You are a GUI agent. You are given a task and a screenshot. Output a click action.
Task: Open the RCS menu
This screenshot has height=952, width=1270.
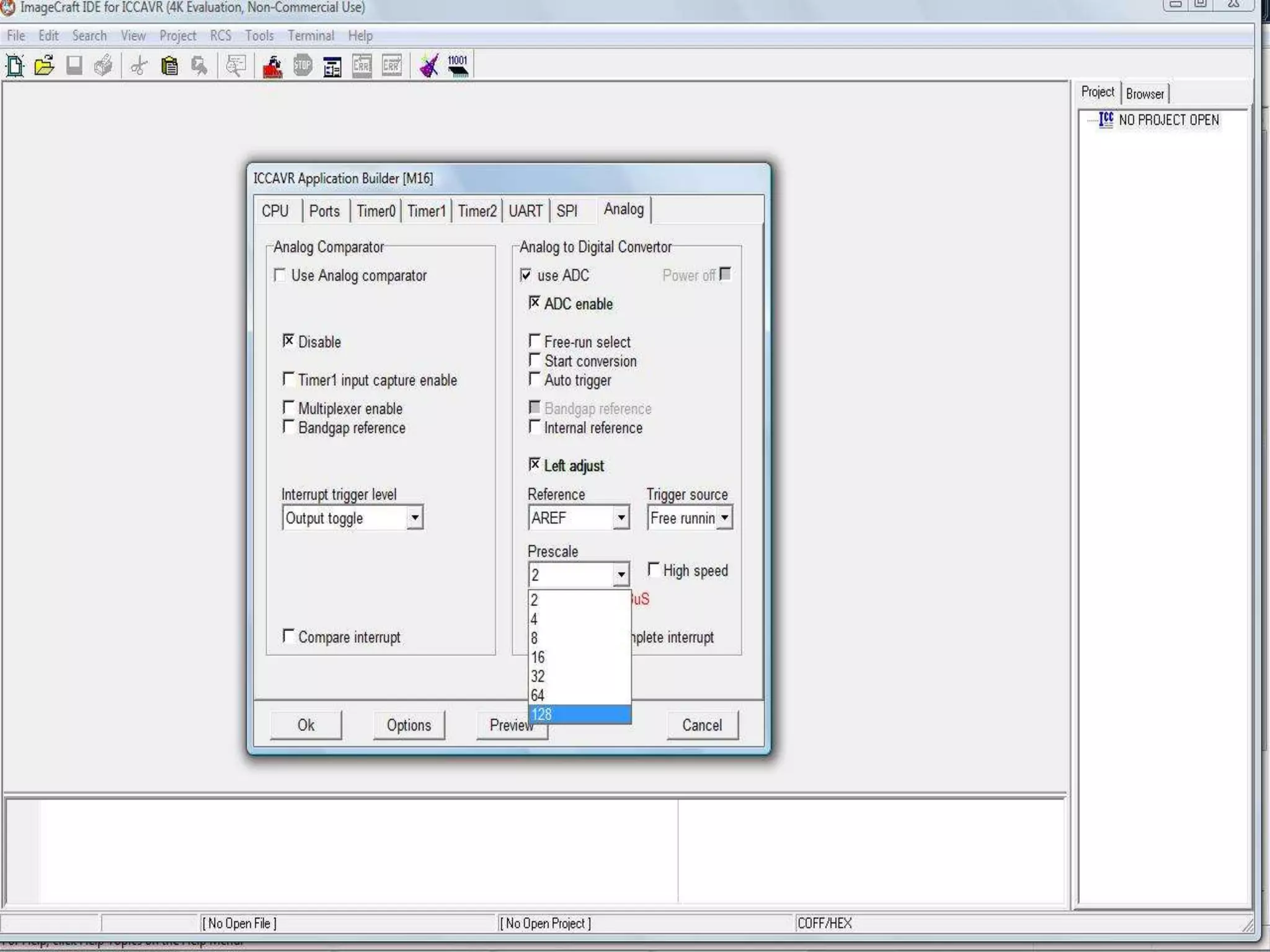(x=220, y=35)
